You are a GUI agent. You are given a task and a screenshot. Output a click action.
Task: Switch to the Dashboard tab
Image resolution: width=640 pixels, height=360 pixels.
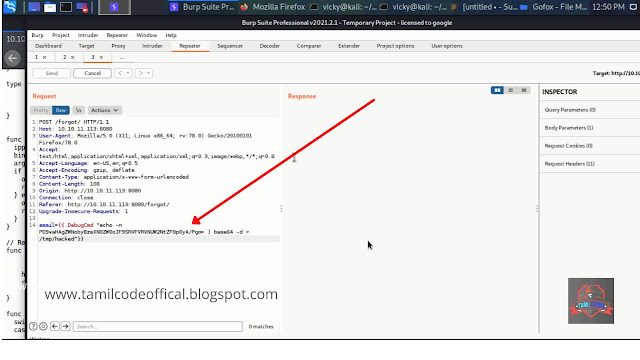pyautogui.click(x=49, y=46)
